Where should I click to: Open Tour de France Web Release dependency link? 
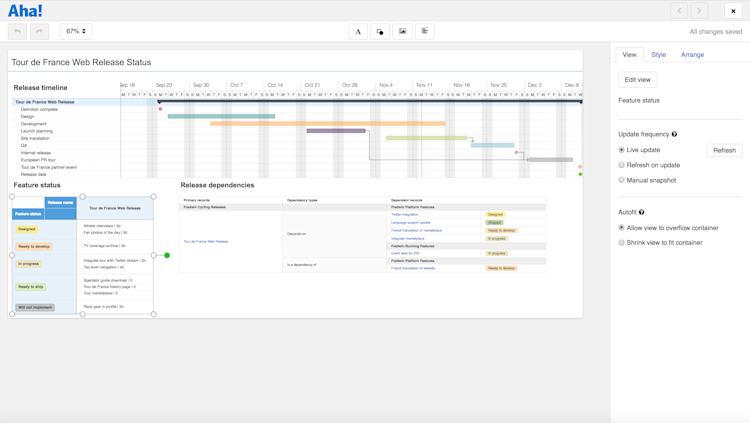coord(206,242)
